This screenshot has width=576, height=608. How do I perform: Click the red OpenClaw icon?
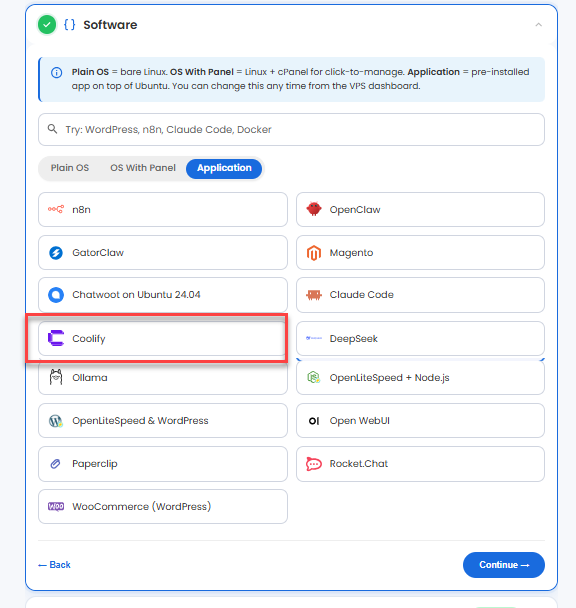pos(314,209)
